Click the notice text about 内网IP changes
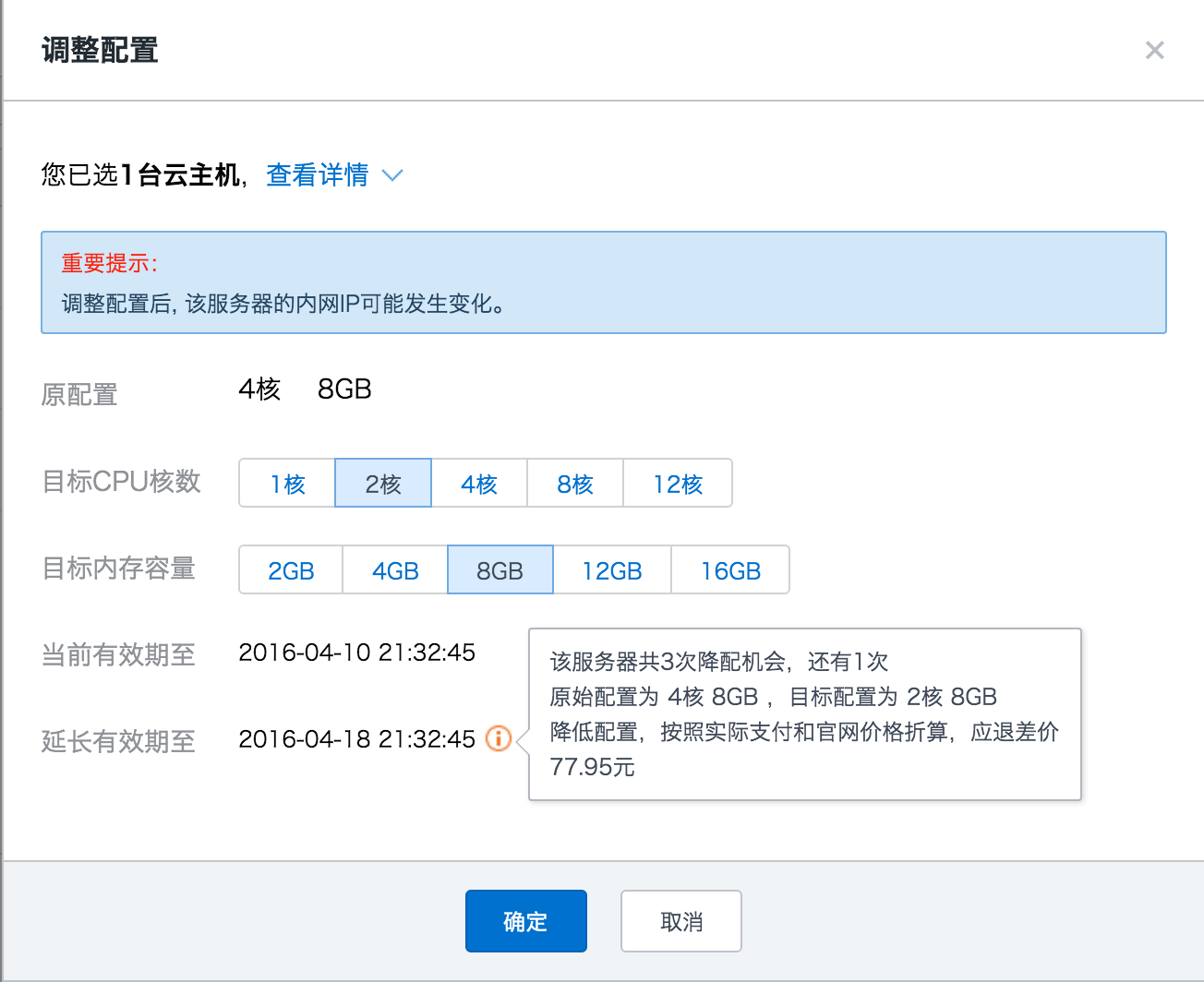The width and height of the screenshot is (1204, 982). point(283,304)
